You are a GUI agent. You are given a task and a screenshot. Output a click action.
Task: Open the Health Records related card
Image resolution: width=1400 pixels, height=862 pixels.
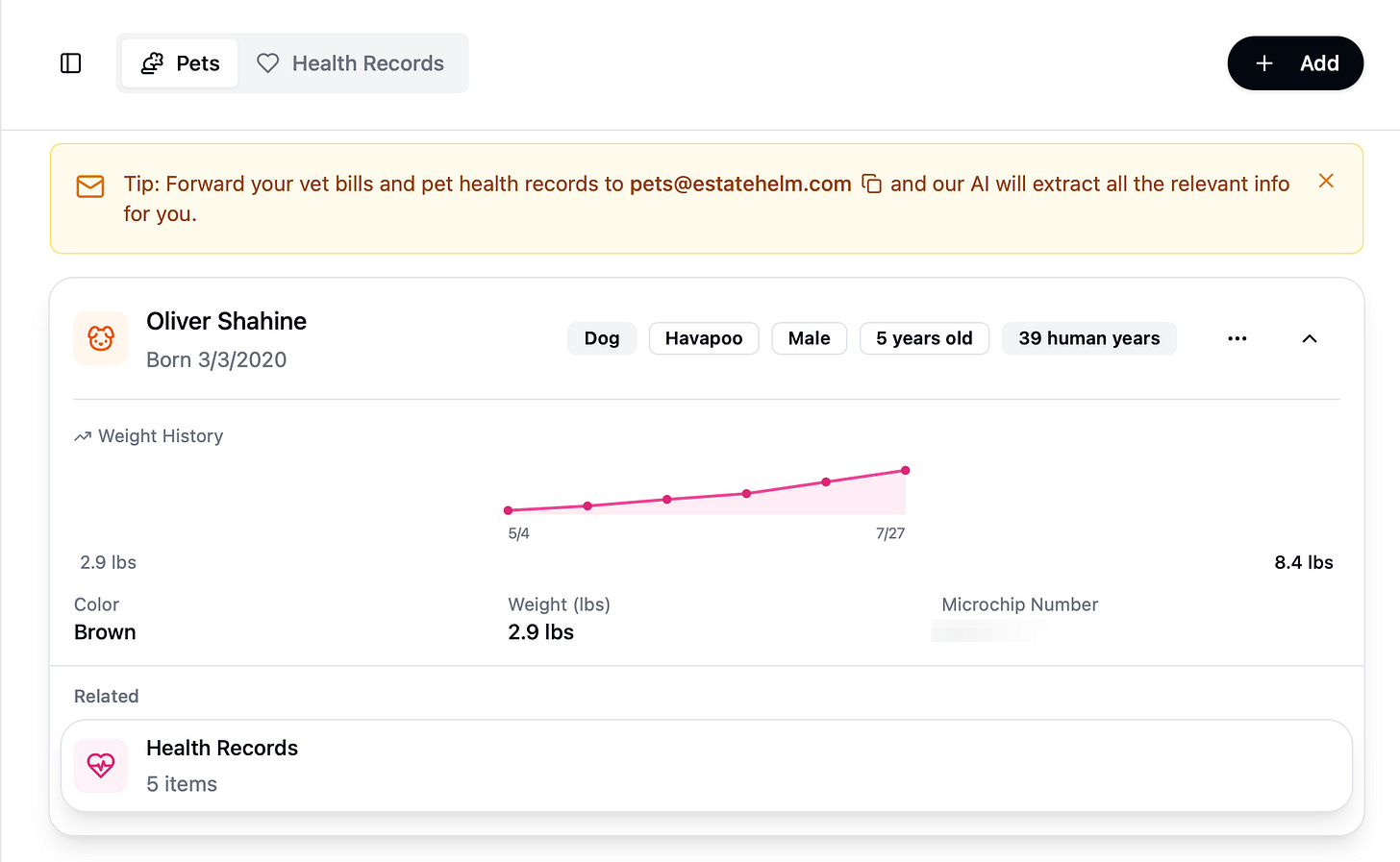(x=707, y=766)
